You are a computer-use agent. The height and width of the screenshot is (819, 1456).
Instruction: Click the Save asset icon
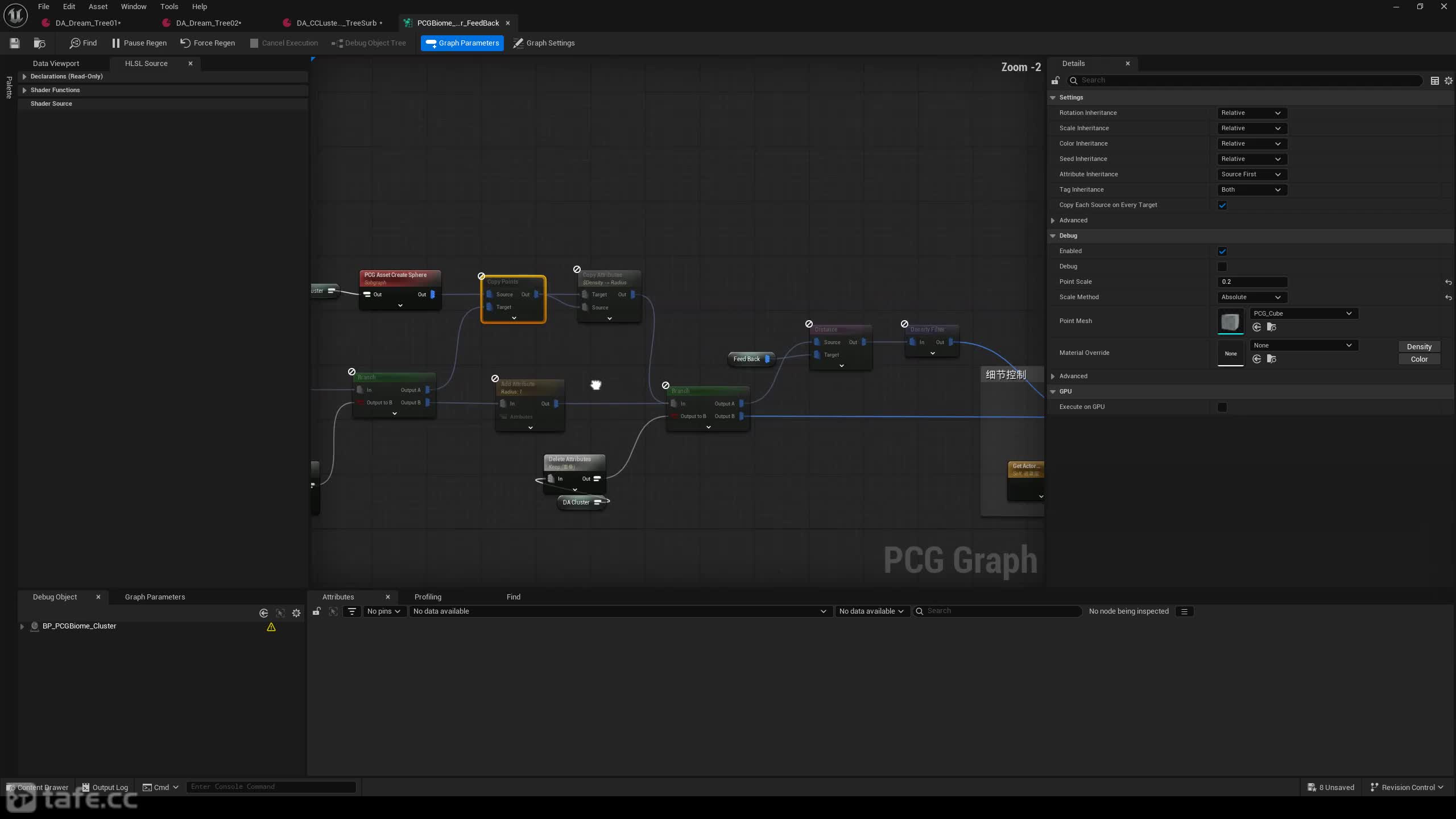click(15, 43)
